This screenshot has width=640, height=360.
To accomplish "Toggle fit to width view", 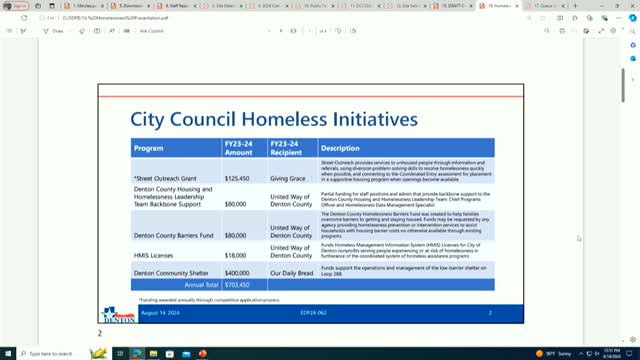I will [x=293, y=31].
